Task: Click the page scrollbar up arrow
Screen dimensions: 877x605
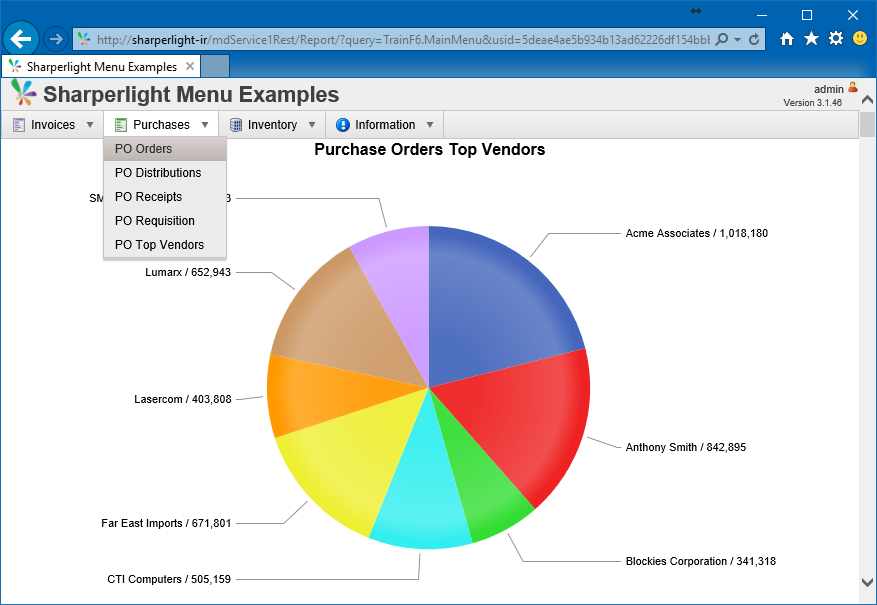Action: (867, 100)
